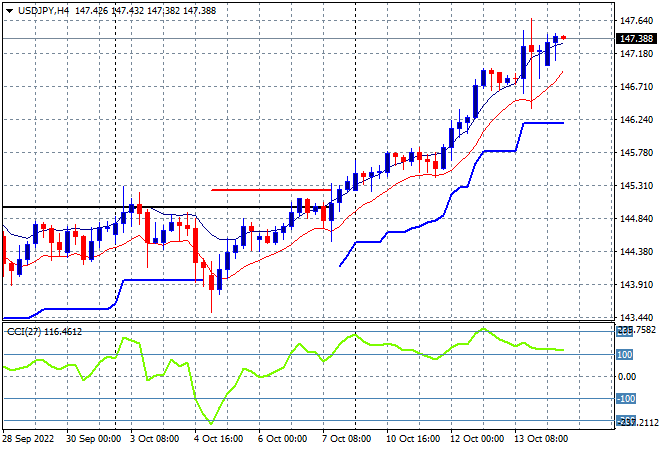Select the green CCI indicator line

pos(283,367)
